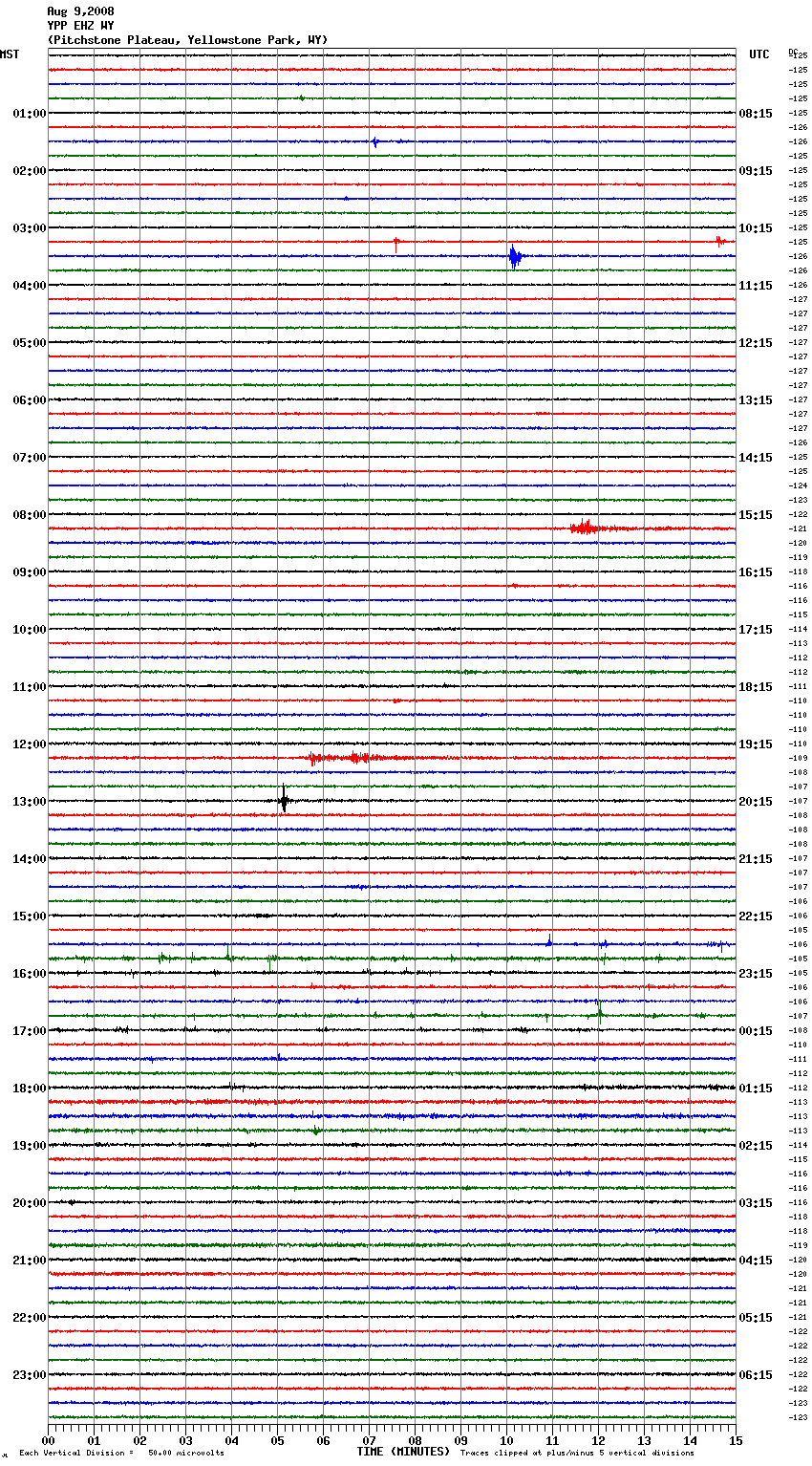Click the "MST" column header

[10, 54]
